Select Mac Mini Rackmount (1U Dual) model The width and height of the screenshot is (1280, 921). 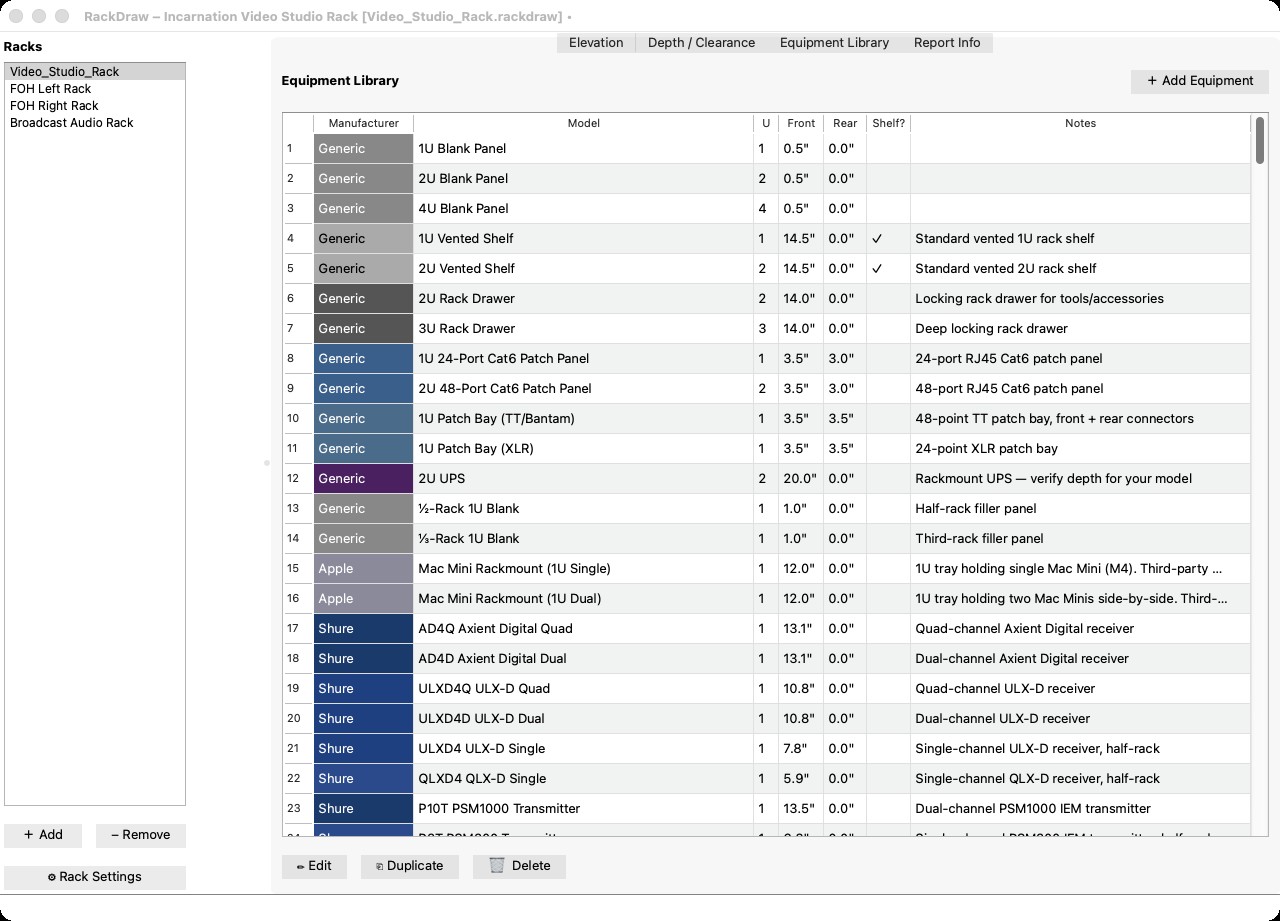coord(583,599)
